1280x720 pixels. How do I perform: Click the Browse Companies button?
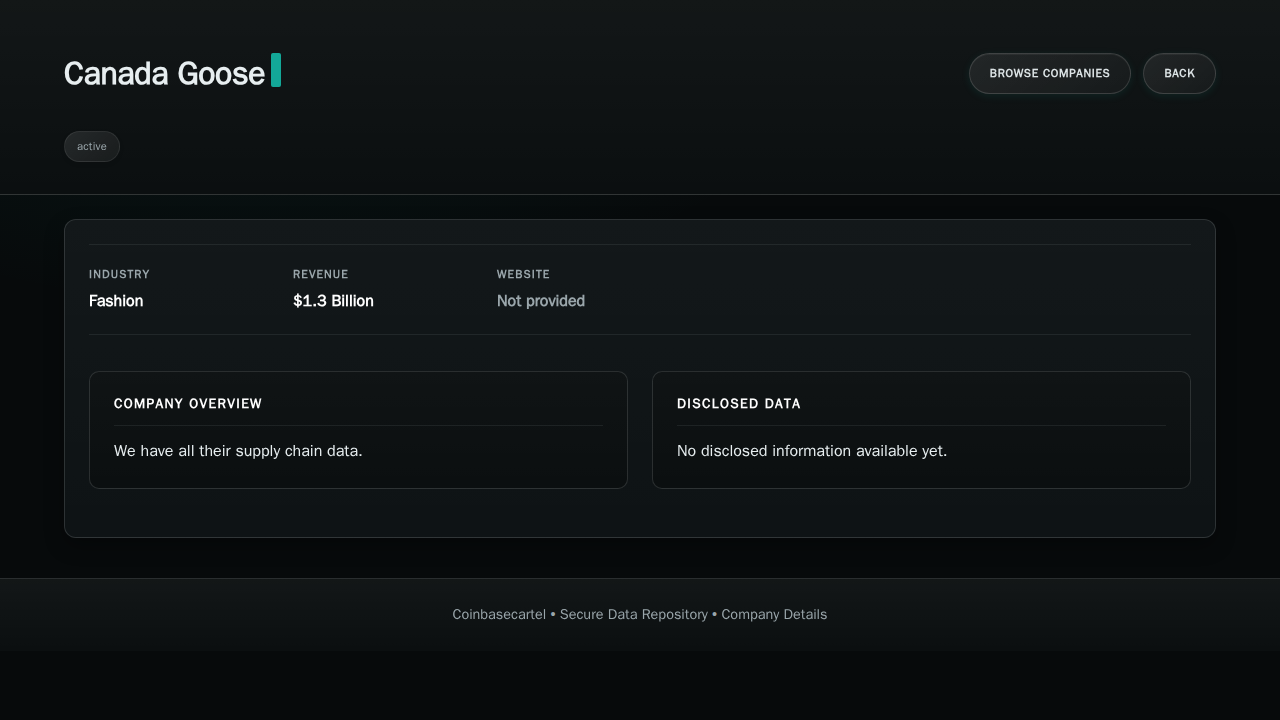pos(1049,73)
